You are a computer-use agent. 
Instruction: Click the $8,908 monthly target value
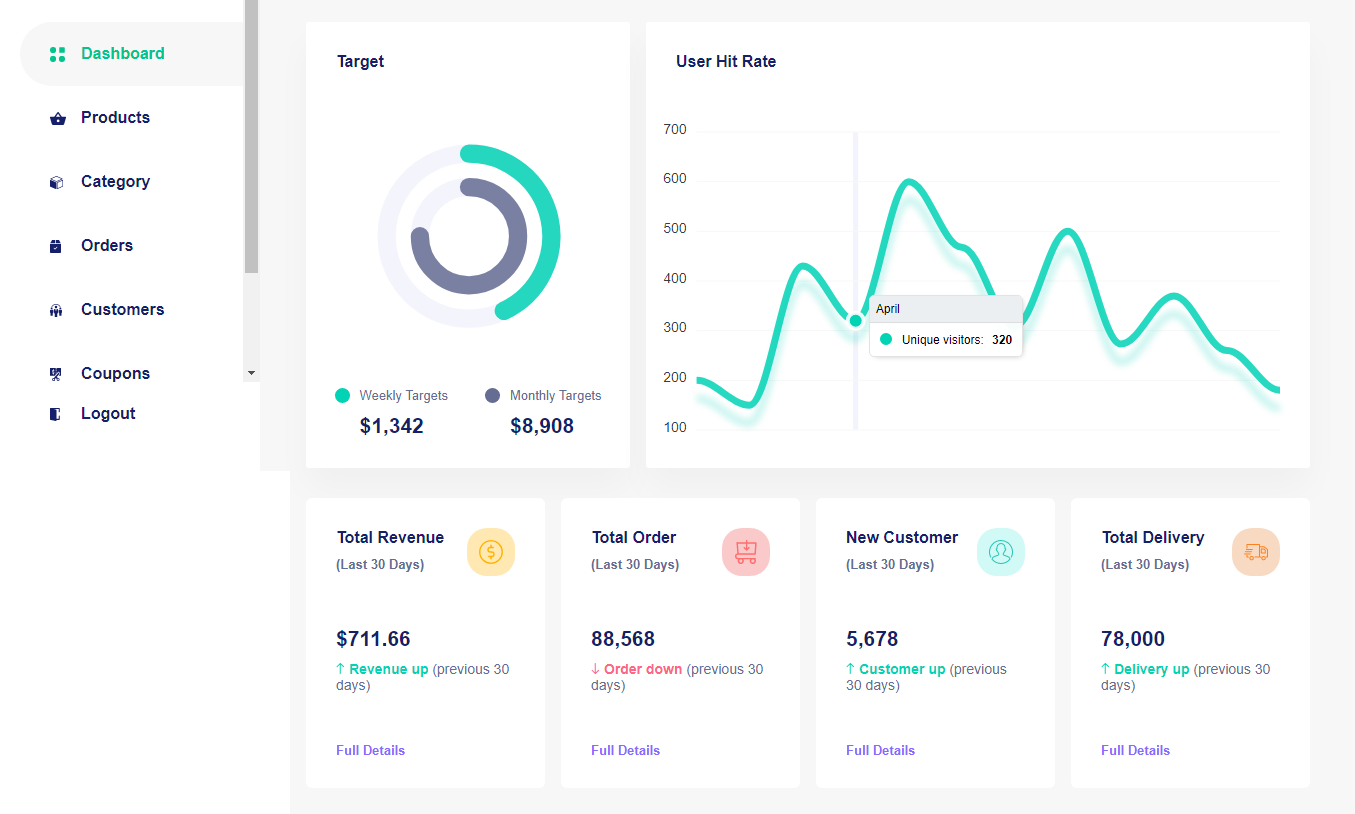click(x=542, y=426)
